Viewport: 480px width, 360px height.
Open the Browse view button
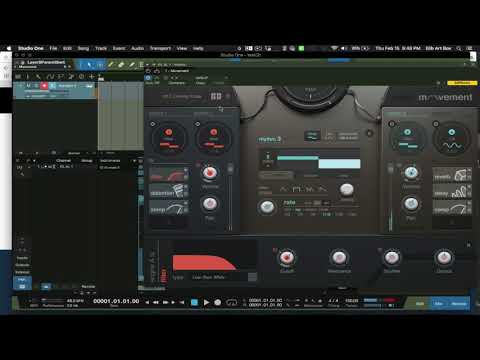pos(459,303)
